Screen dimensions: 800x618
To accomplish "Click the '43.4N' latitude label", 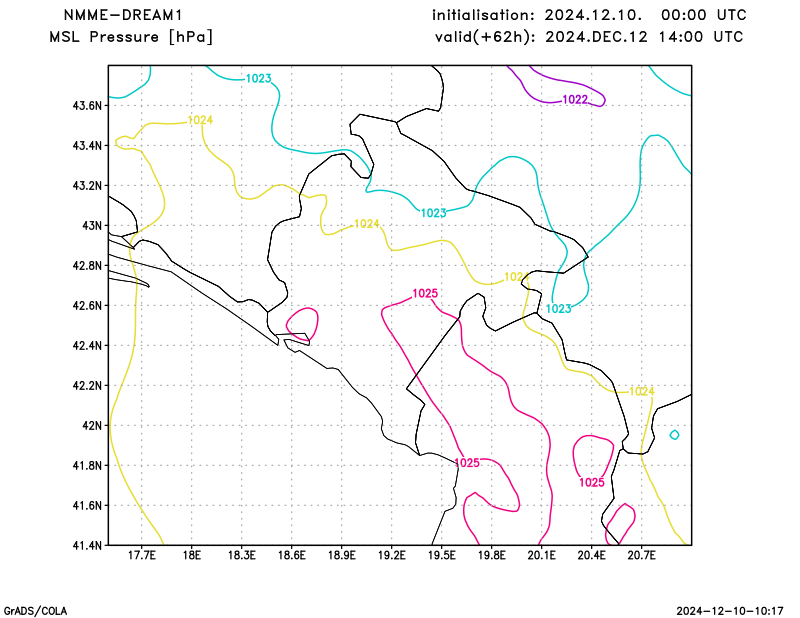I will pos(87,146).
